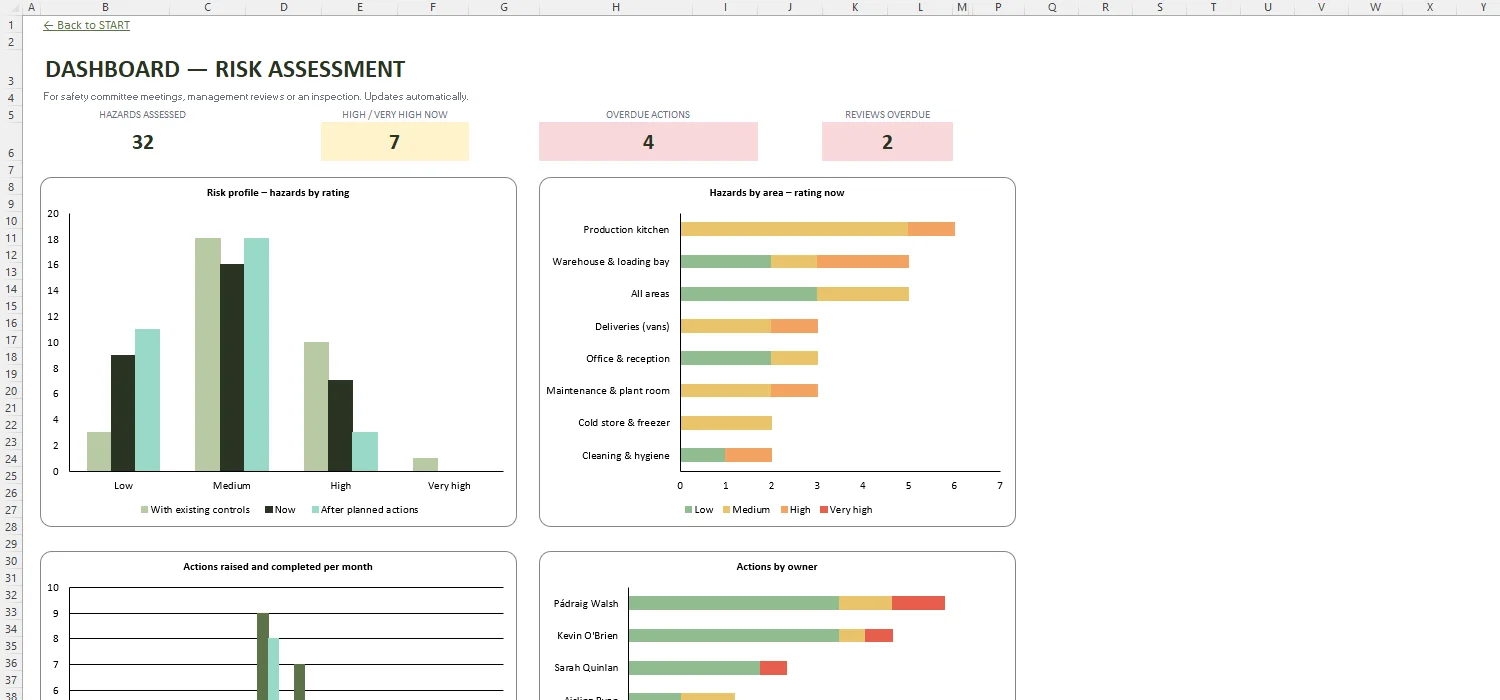Select the Dashboard — Risk Assessment title cell

pos(225,69)
